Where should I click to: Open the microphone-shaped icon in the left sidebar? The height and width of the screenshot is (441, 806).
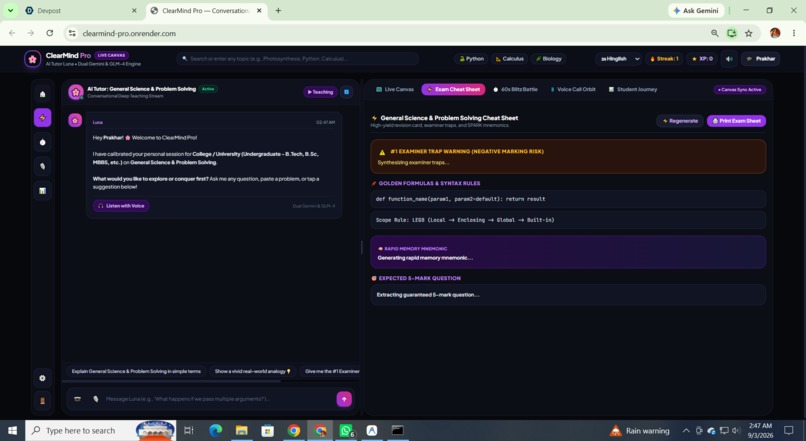[x=43, y=167]
